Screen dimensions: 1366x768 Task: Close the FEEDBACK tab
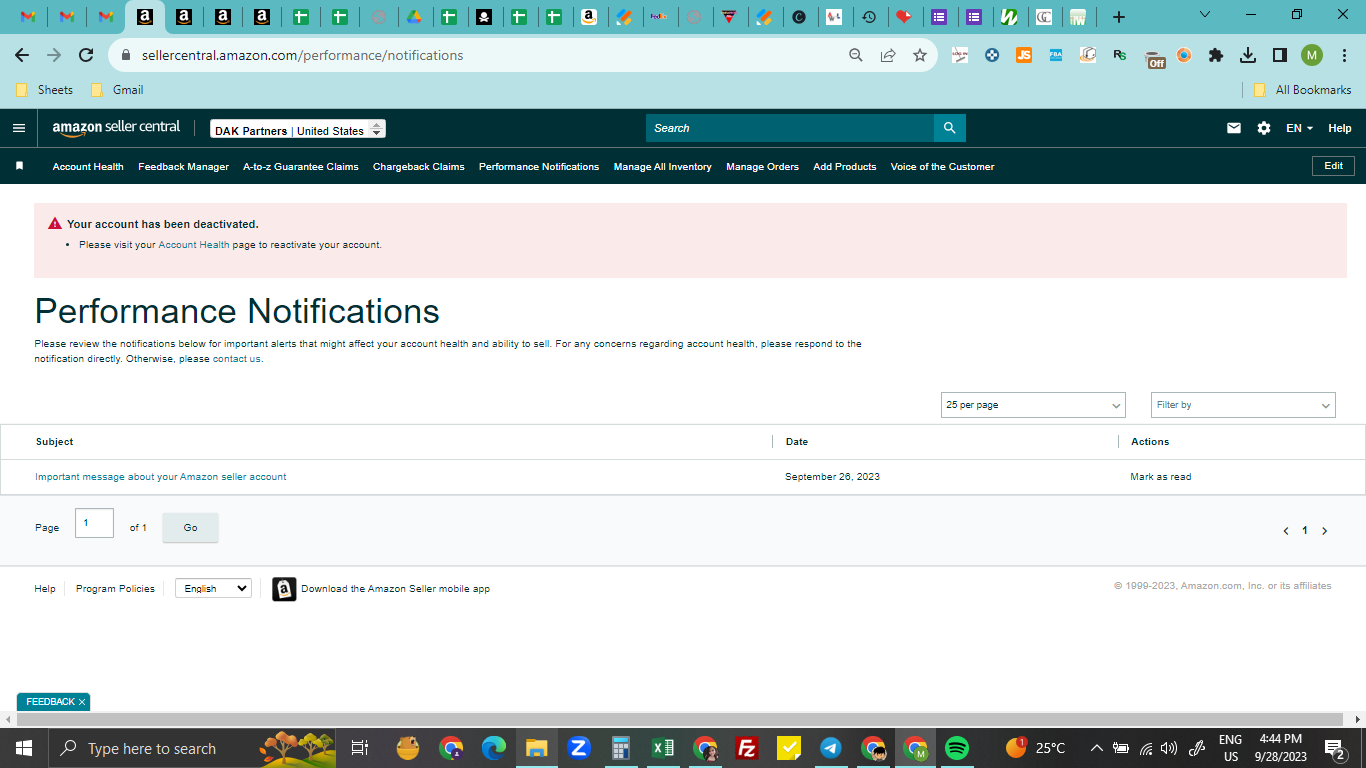click(82, 702)
